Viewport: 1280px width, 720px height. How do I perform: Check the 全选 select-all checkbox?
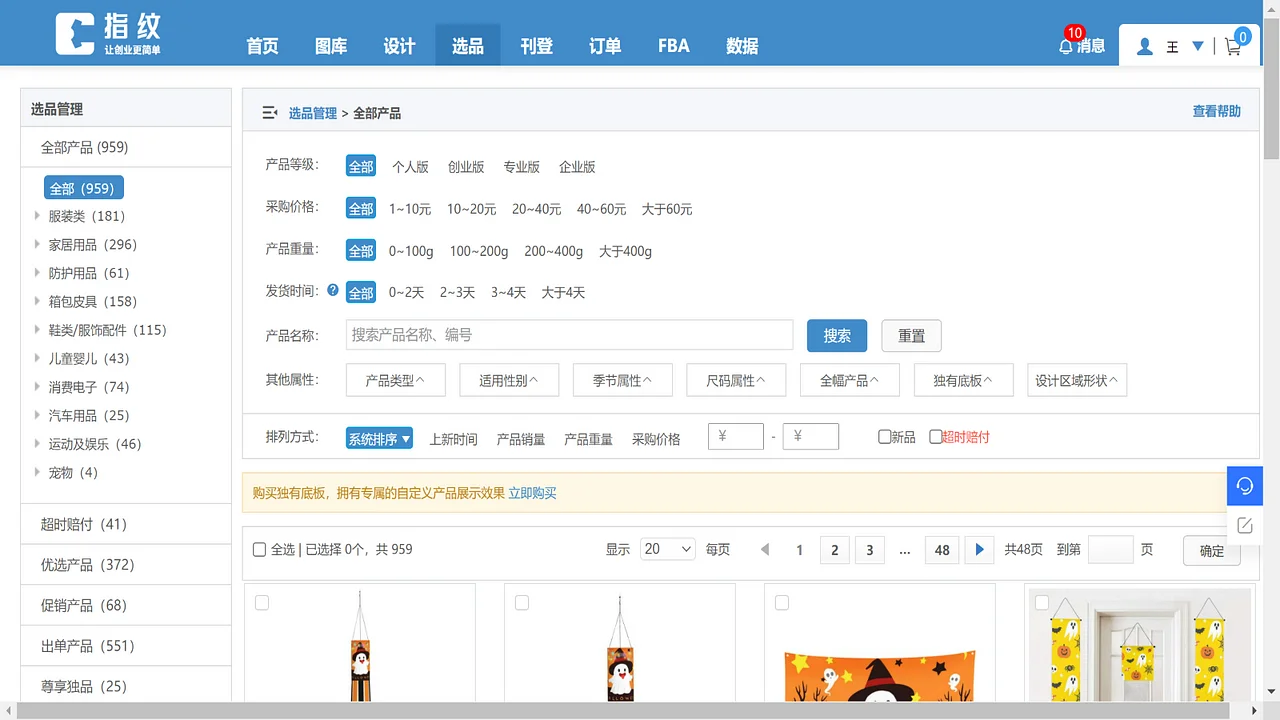tap(259, 549)
